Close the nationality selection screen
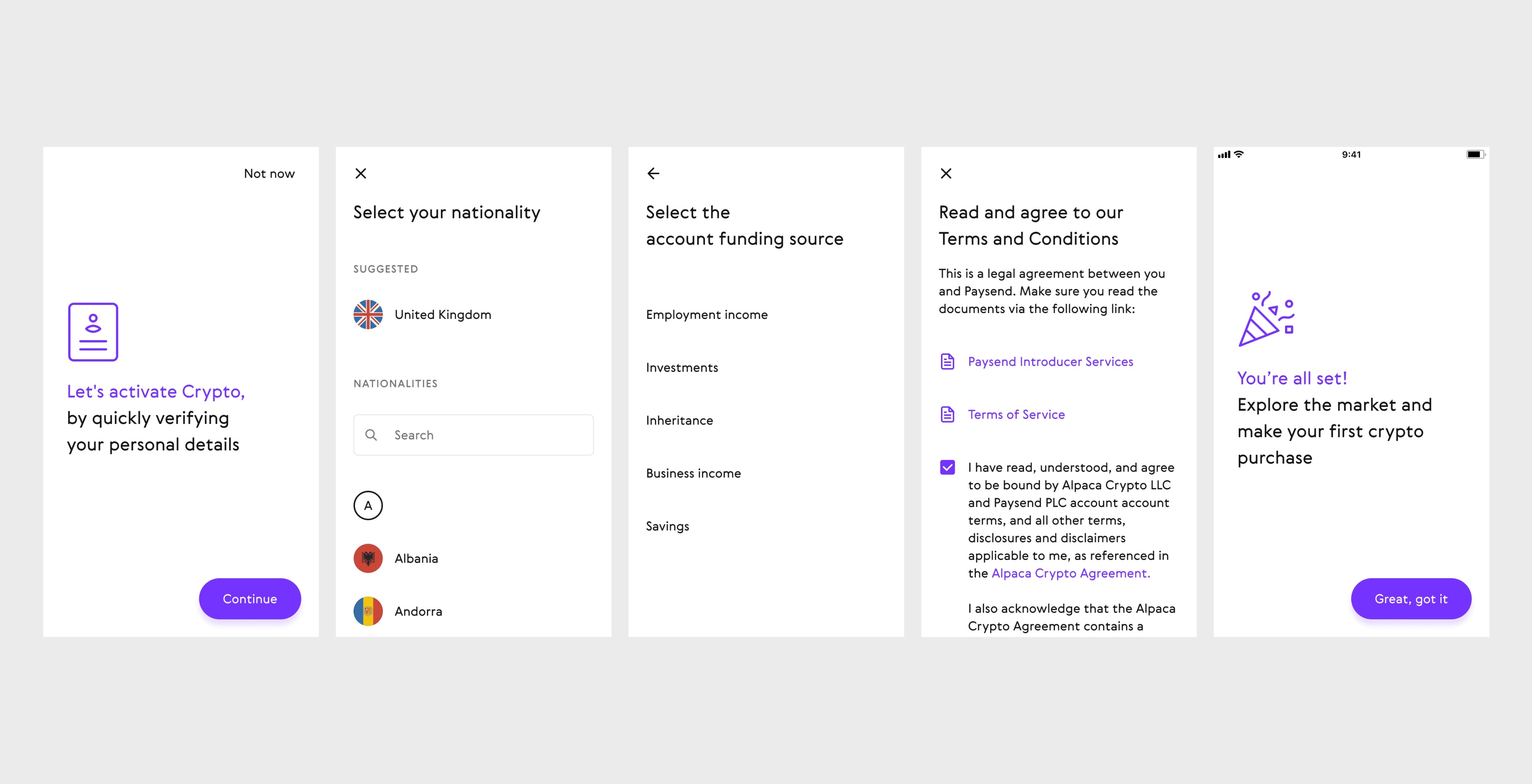The width and height of the screenshot is (1532, 784). (361, 173)
